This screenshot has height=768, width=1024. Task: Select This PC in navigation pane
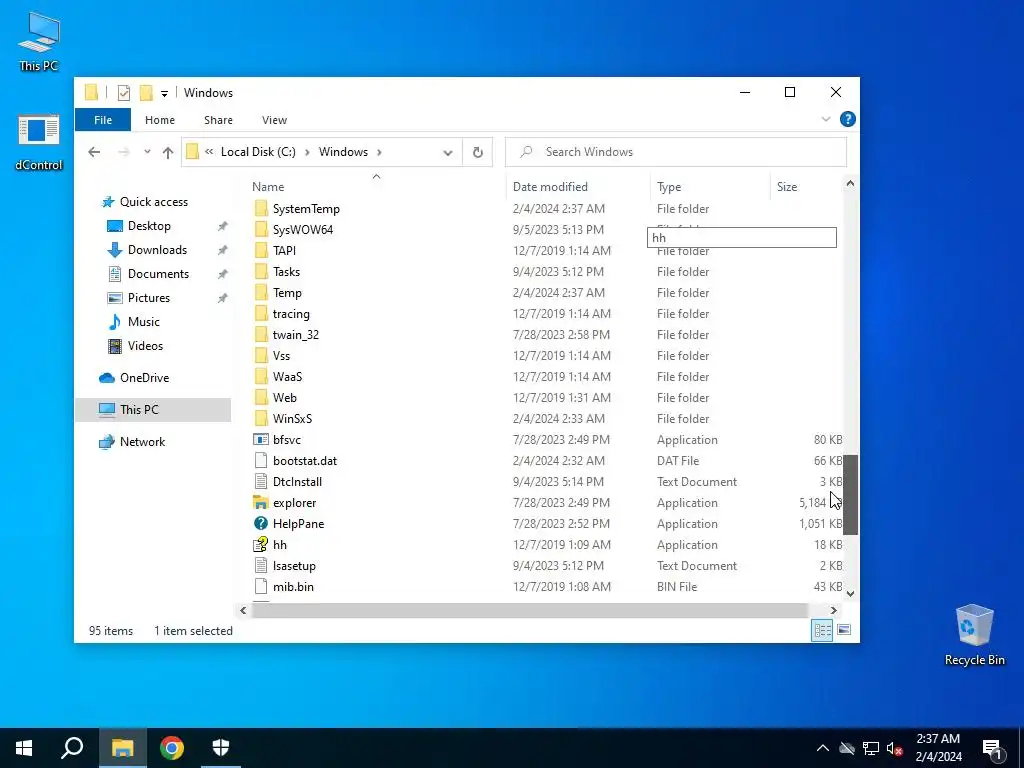pos(153,409)
